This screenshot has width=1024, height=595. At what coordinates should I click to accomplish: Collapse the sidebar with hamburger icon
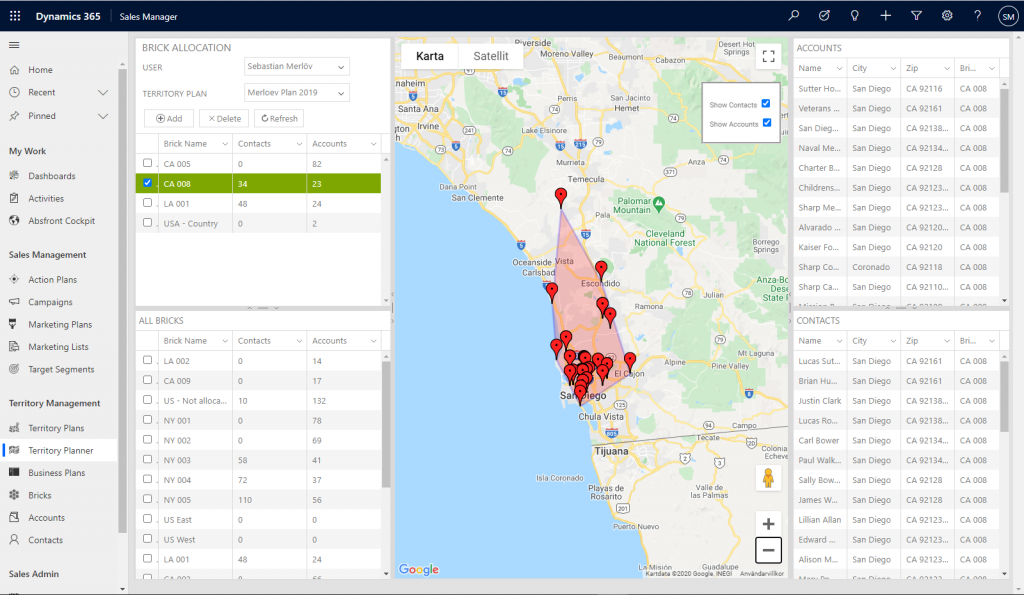14,45
